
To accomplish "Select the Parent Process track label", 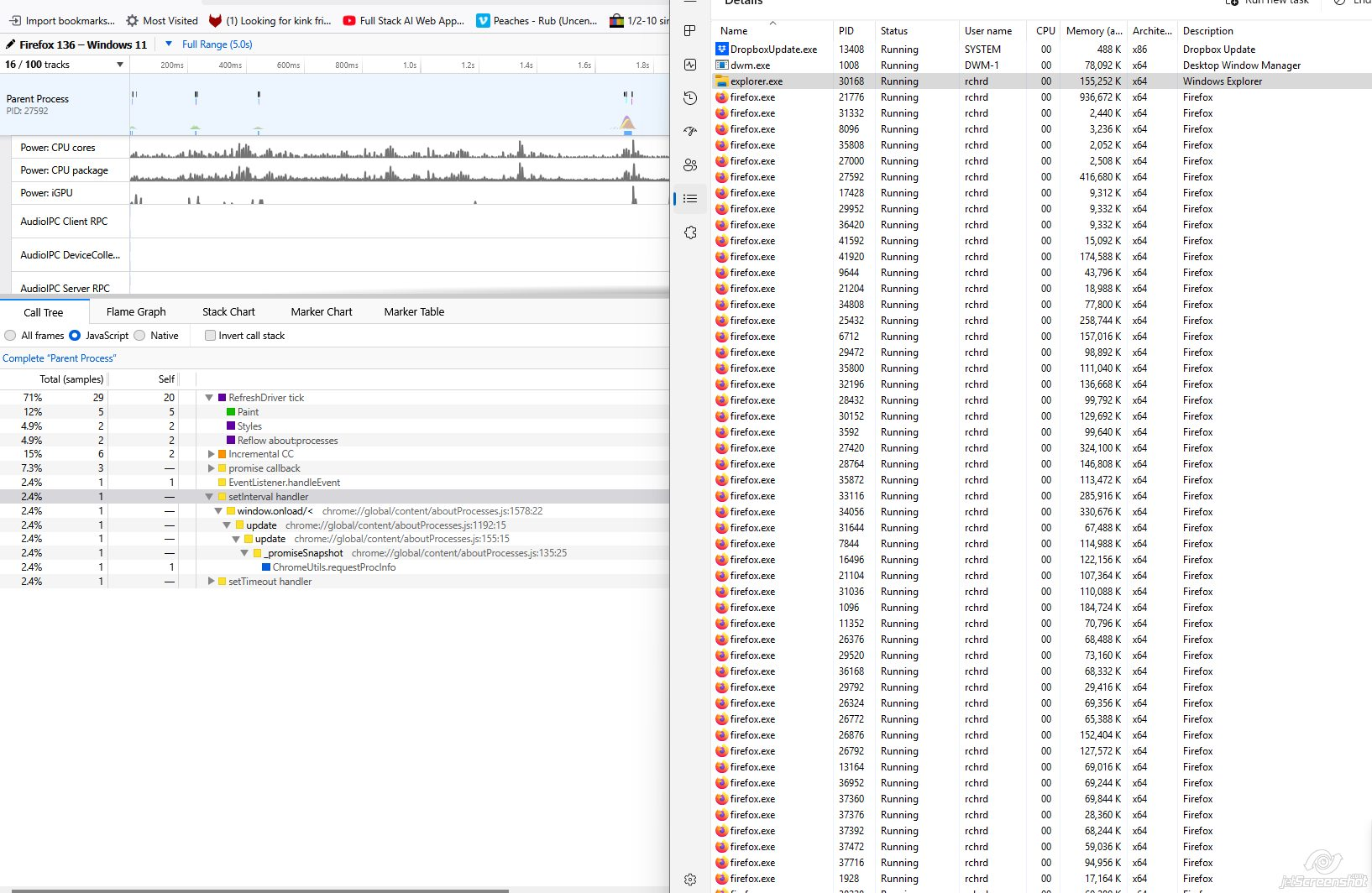I will (65, 105).
